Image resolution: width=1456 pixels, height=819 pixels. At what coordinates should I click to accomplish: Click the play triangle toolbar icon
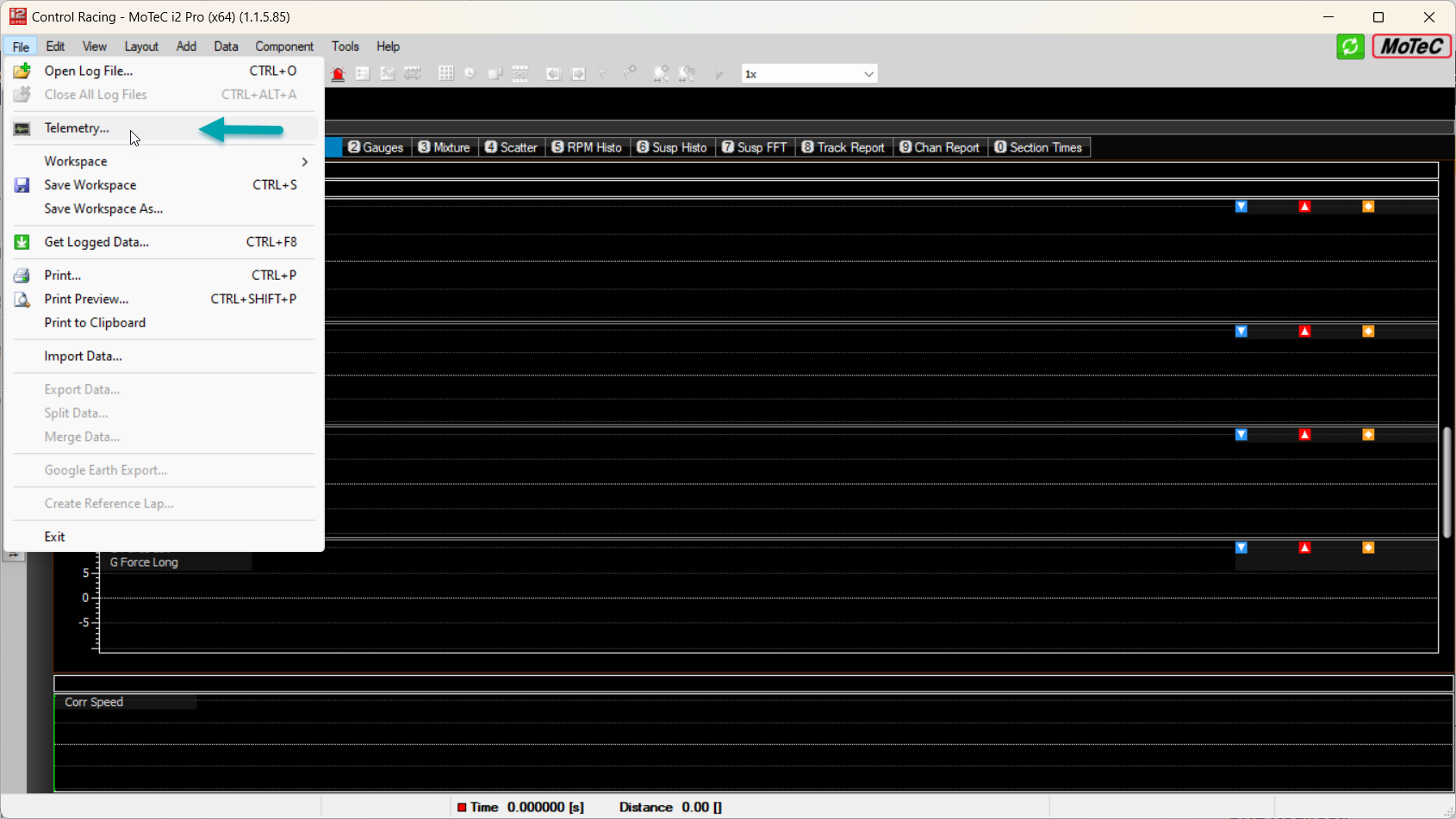point(719,74)
